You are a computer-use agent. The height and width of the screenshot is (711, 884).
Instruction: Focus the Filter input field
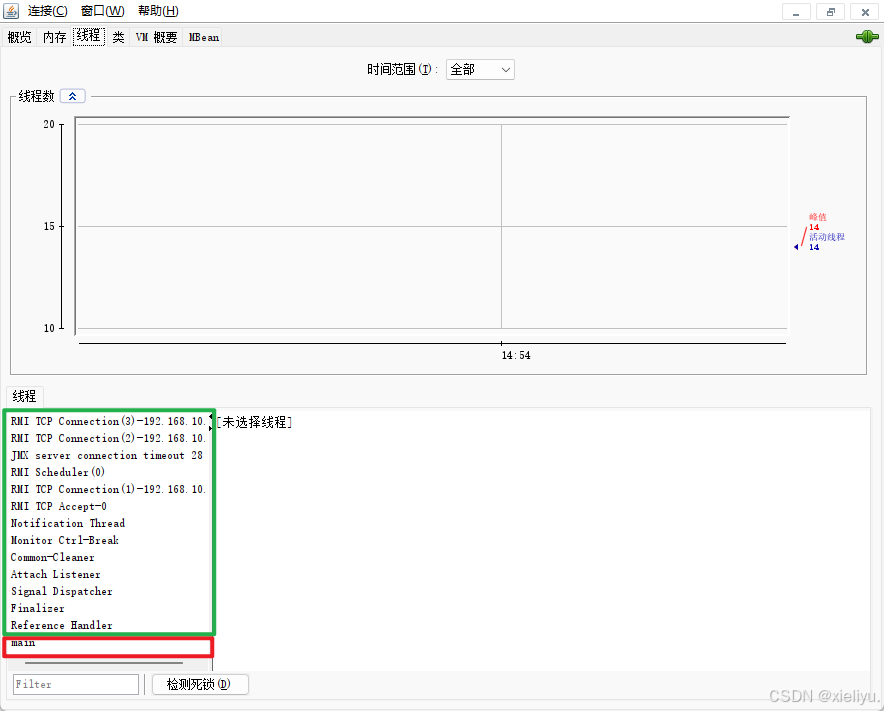(76, 684)
